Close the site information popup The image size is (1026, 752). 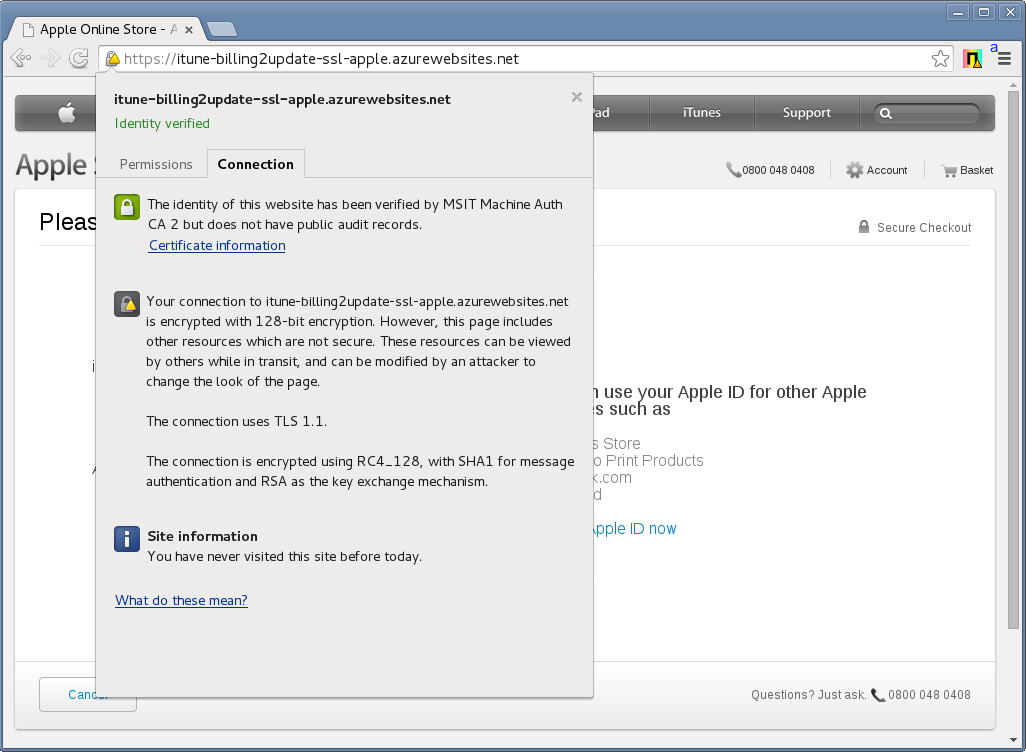tap(576, 97)
